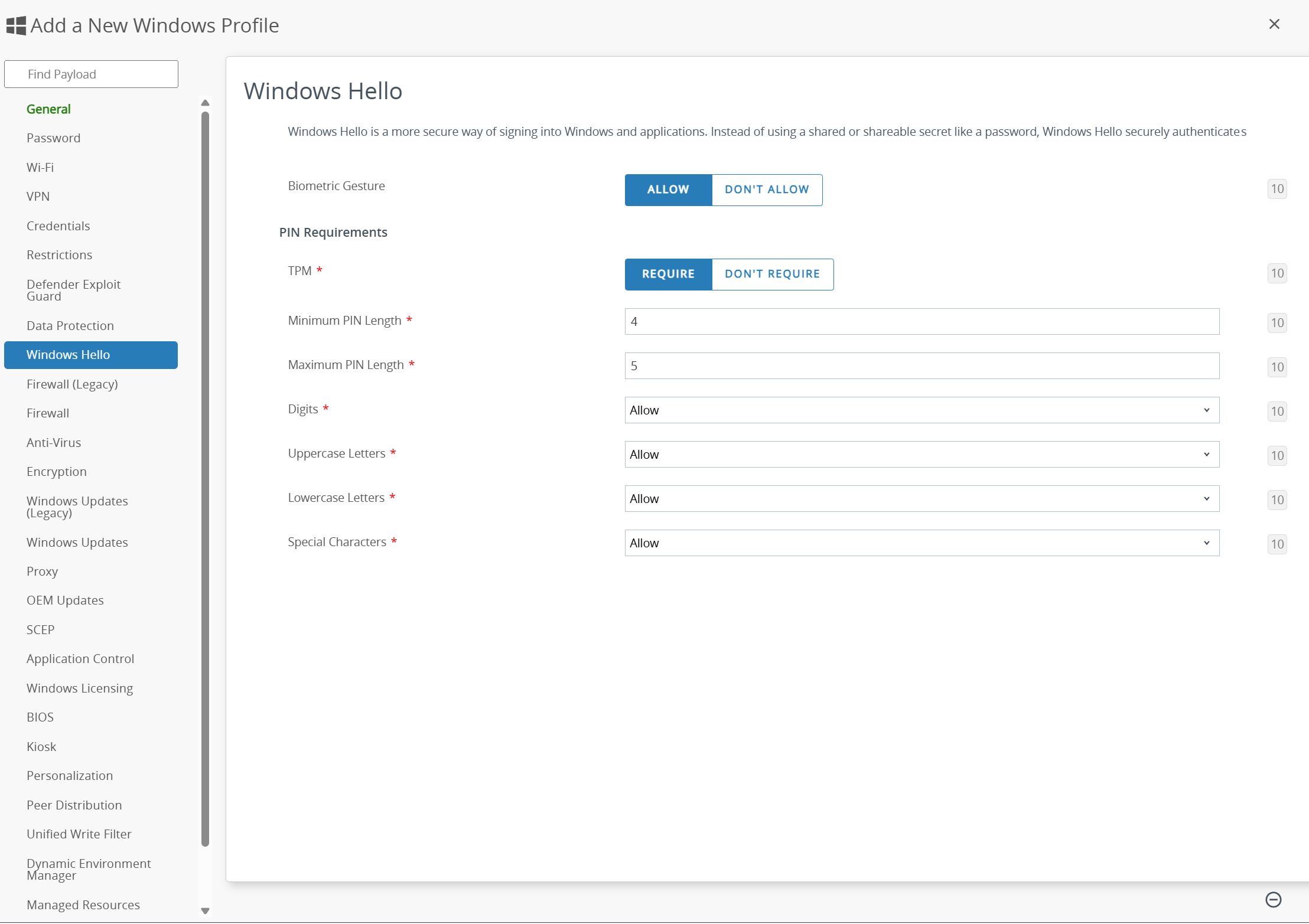Viewport: 1309px width, 924px height.
Task: Open the Digits dropdown
Action: pos(921,410)
